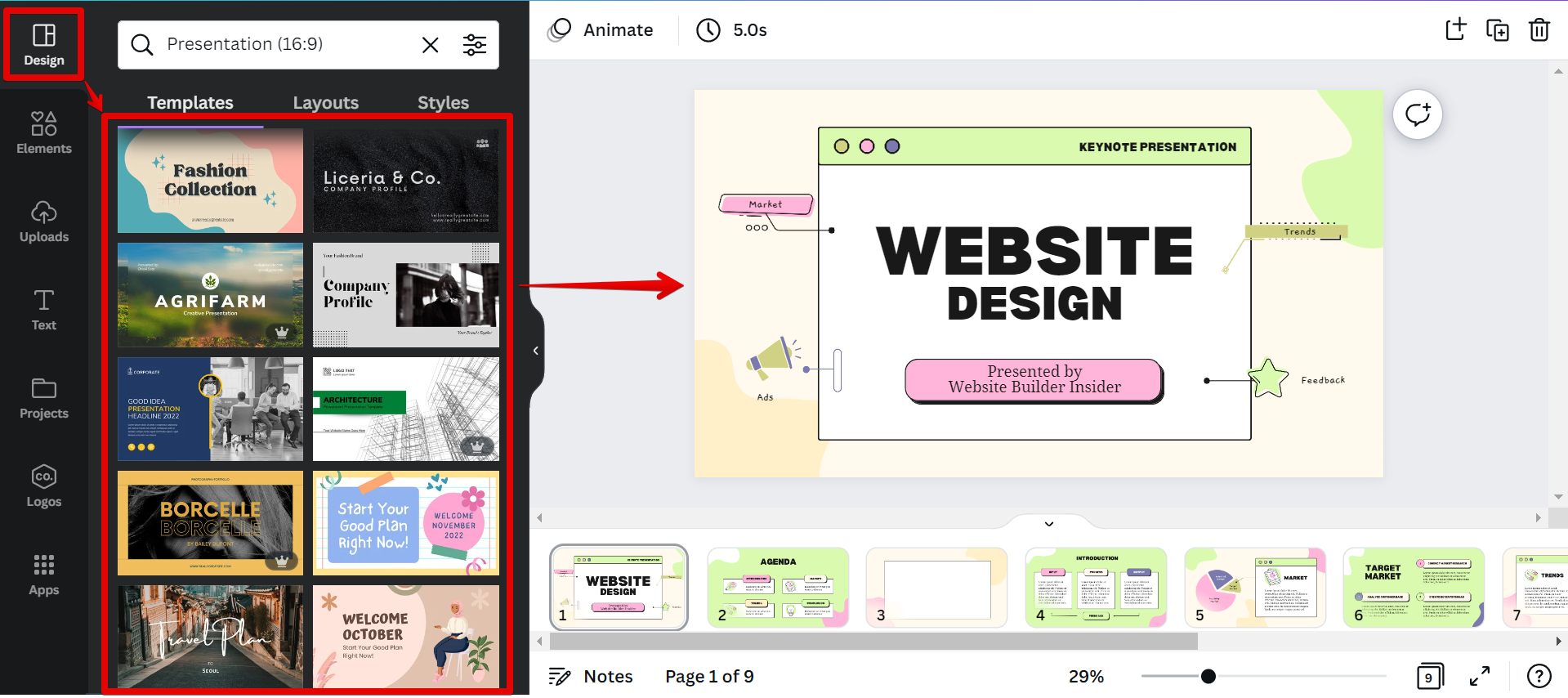This screenshot has width=1568, height=698.
Task: Open the Apps panel
Action: tap(44, 575)
